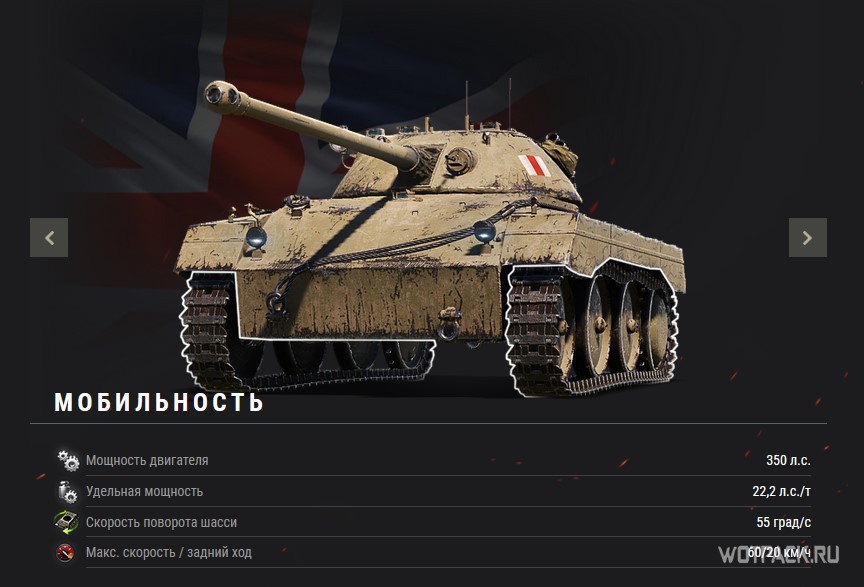The height and width of the screenshot is (587, 864).
Task: Click the top speed speedometer icon
Action: (x=65, y=552)
